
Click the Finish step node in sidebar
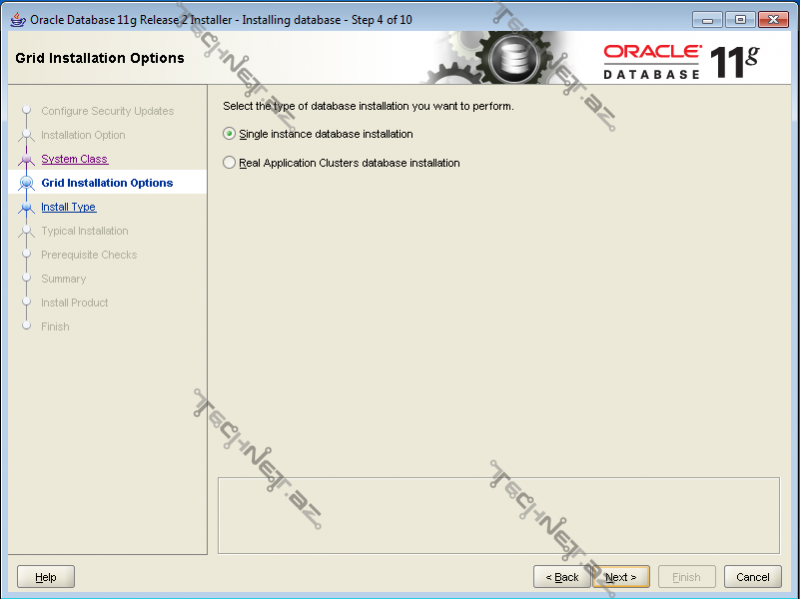(27, 326)
